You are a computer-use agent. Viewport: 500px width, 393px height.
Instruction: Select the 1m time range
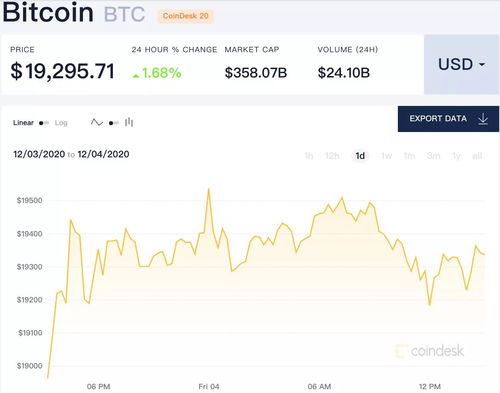coord(409,156)
